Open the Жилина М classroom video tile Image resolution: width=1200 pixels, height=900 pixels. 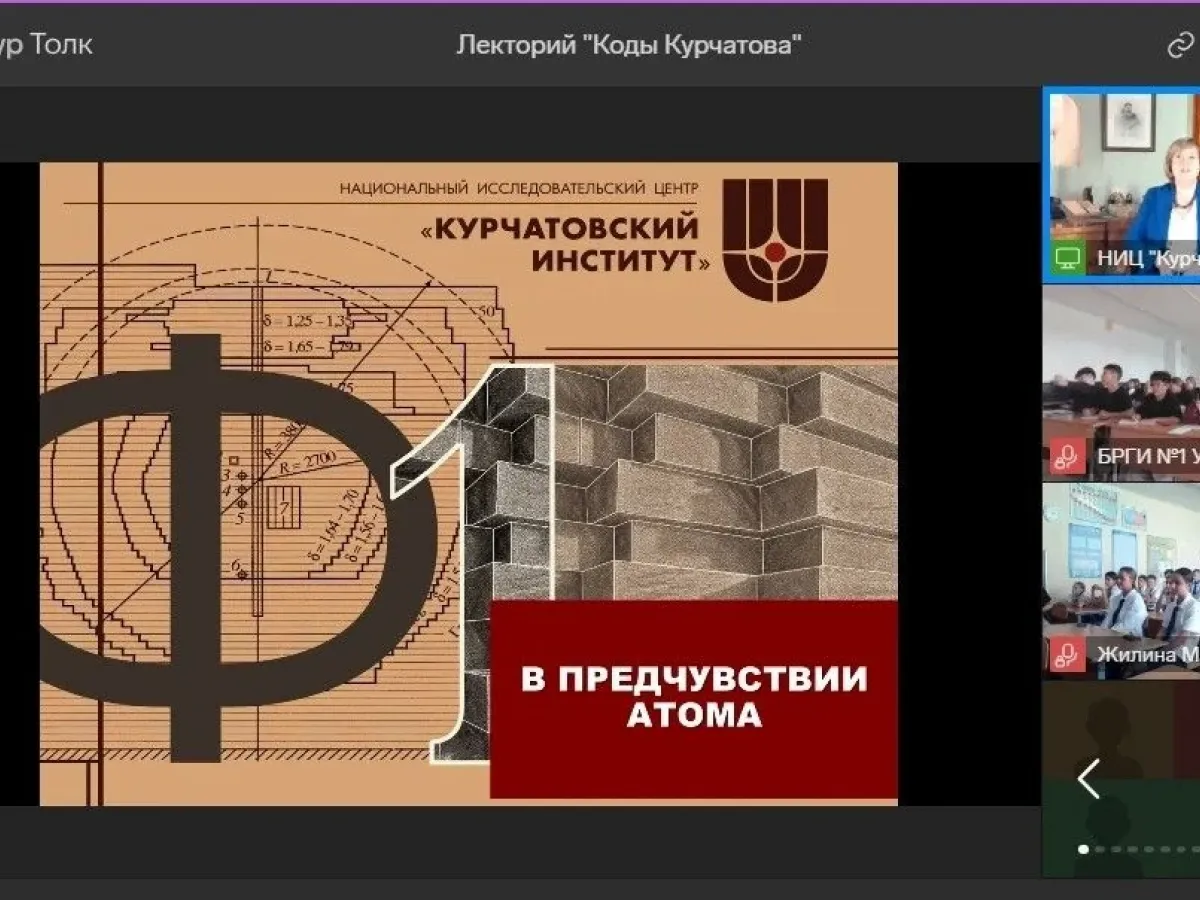click(x=1122, y=580)
